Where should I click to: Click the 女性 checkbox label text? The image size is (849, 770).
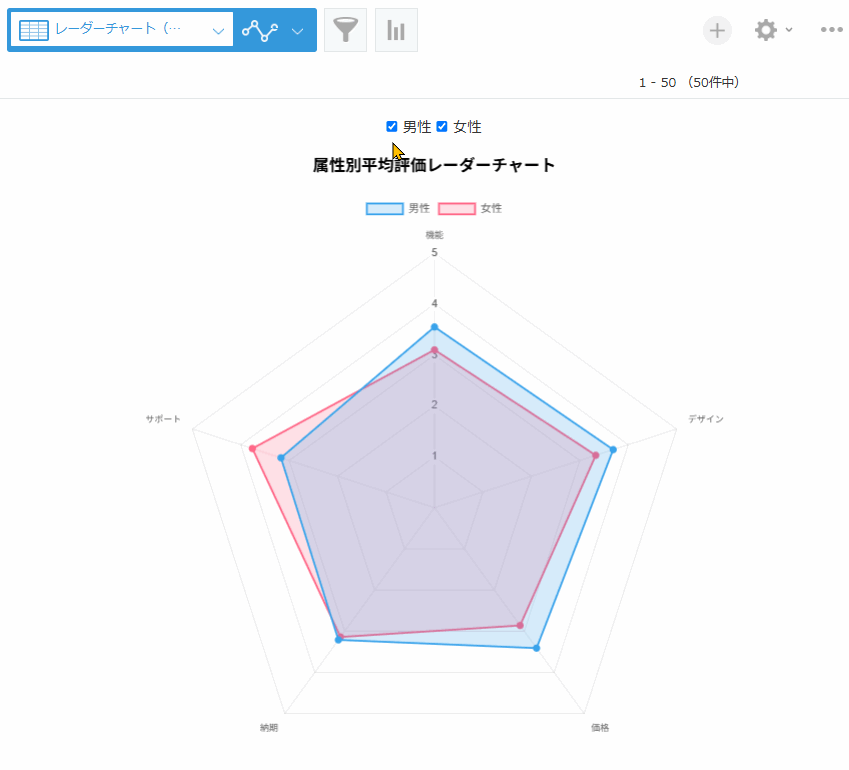[x=467, y=127]
